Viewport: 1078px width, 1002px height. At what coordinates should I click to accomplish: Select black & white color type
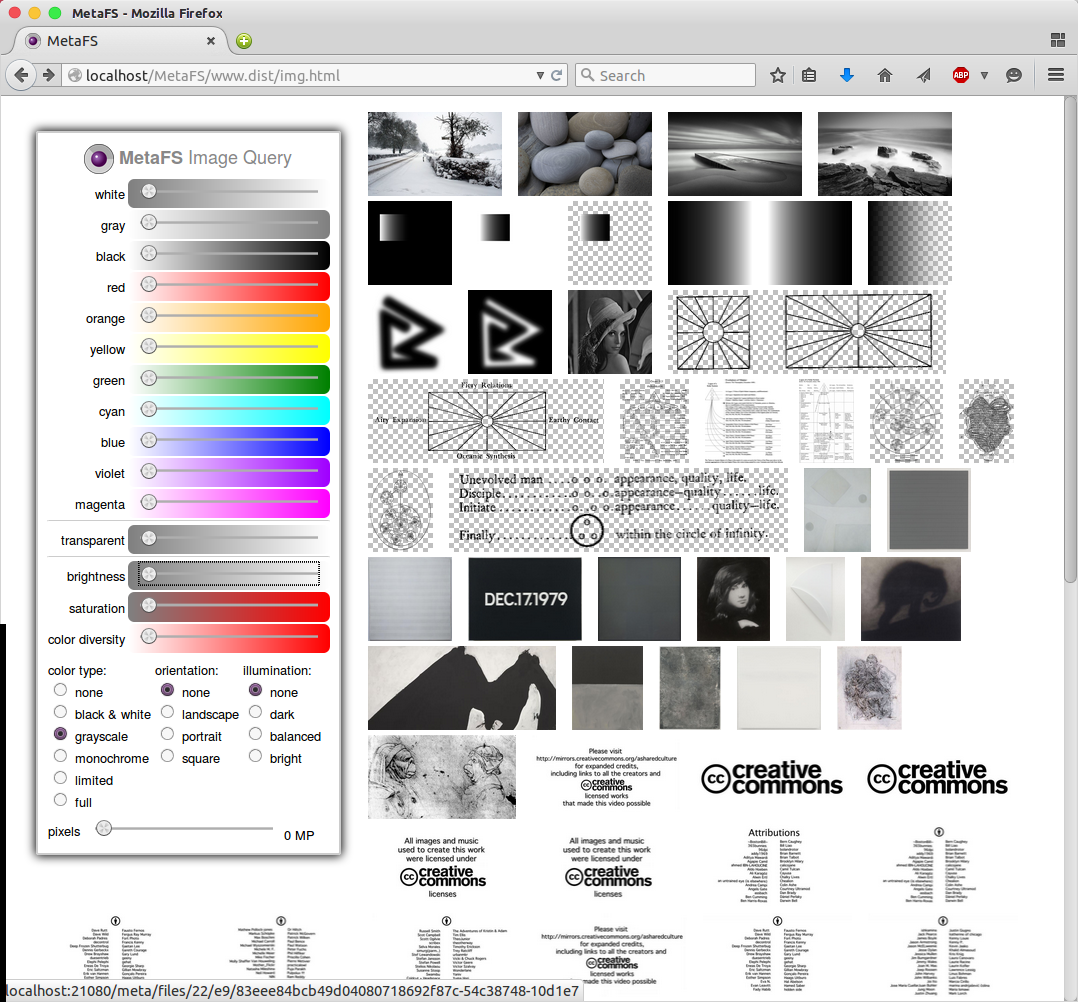pyautogui.click(x=60, y=712)
